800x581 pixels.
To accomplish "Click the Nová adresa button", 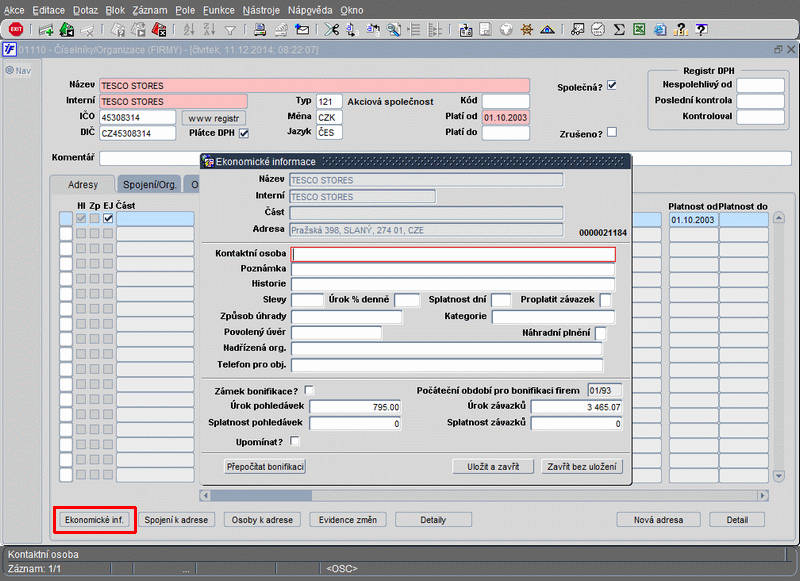I will pyautogui.click(x=658, y=520).
